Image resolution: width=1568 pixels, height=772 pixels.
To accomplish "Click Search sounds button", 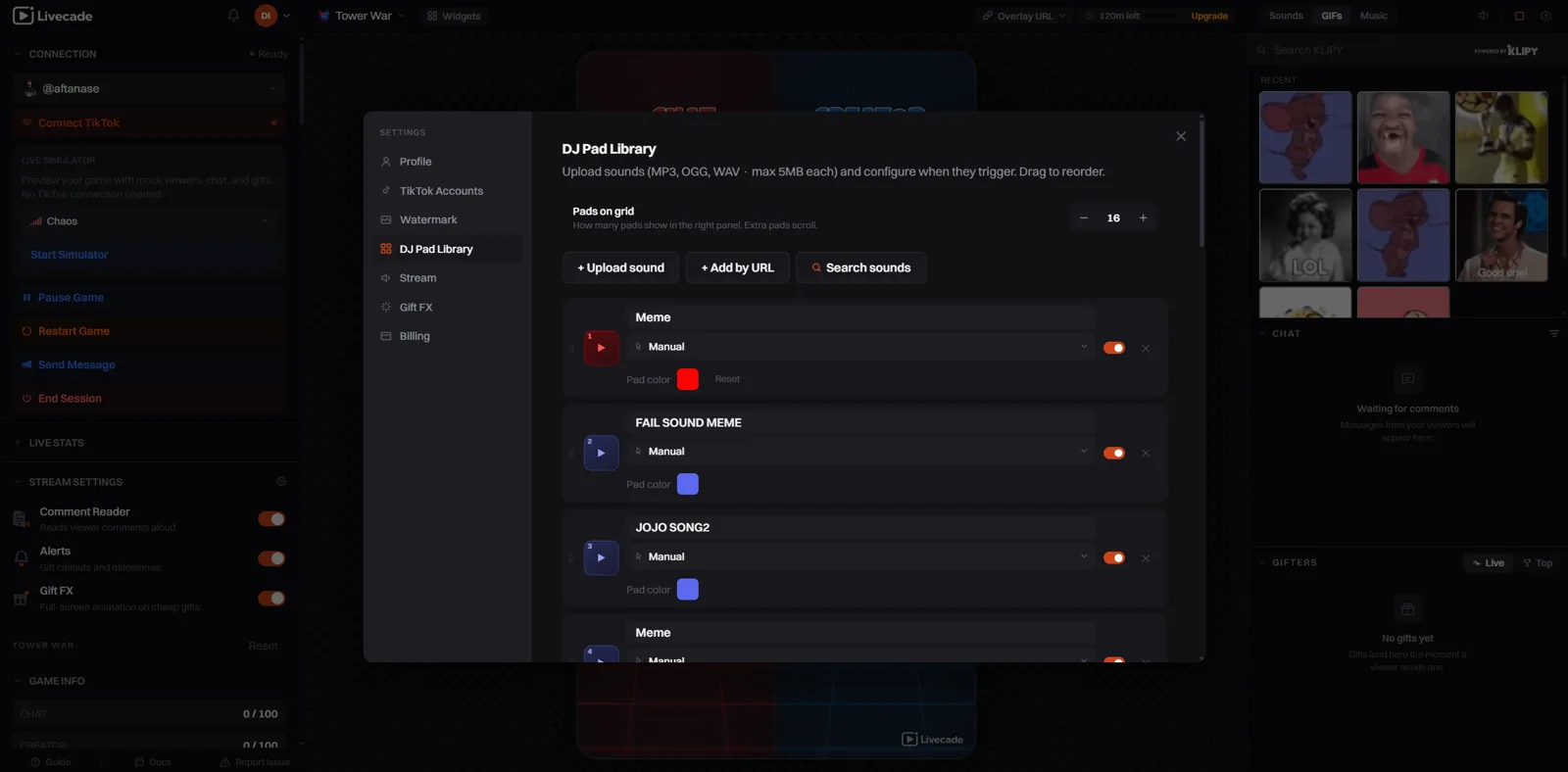I will click(x=860, y=267).
